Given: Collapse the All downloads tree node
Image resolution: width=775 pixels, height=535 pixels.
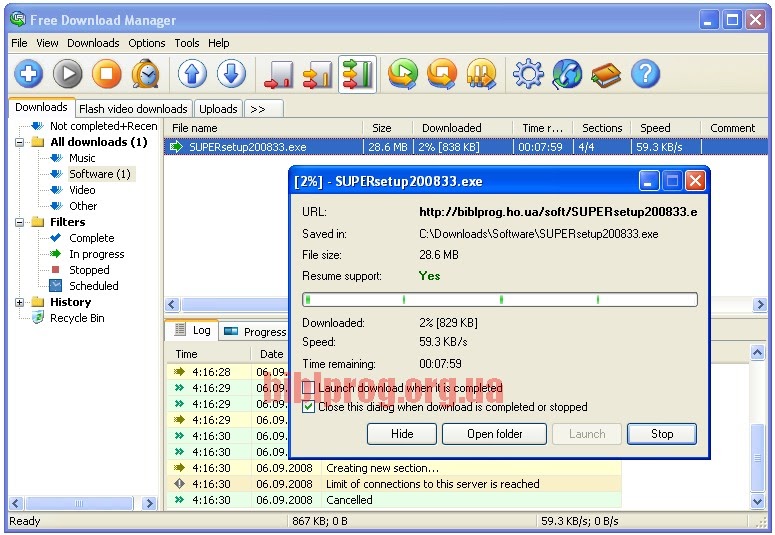Looking at the screenshot, I should pos(20,142).
